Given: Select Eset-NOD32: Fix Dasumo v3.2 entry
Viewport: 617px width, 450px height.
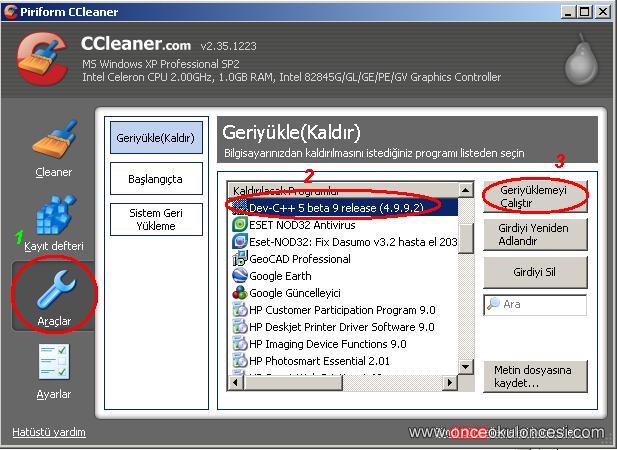Looking at the screenshot, I should 343,242.
